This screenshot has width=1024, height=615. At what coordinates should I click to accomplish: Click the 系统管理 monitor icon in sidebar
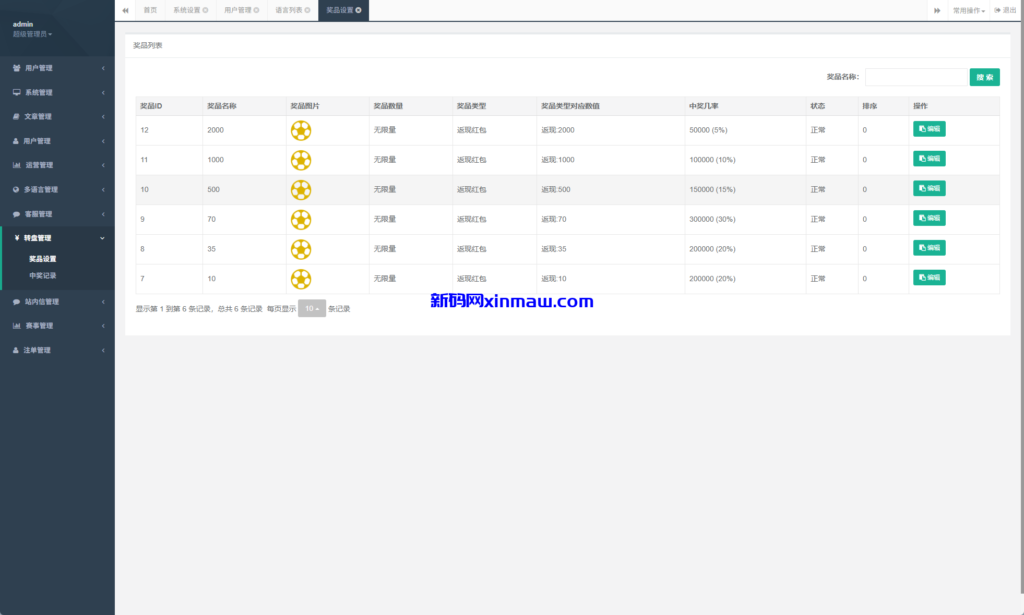[16, 93]
